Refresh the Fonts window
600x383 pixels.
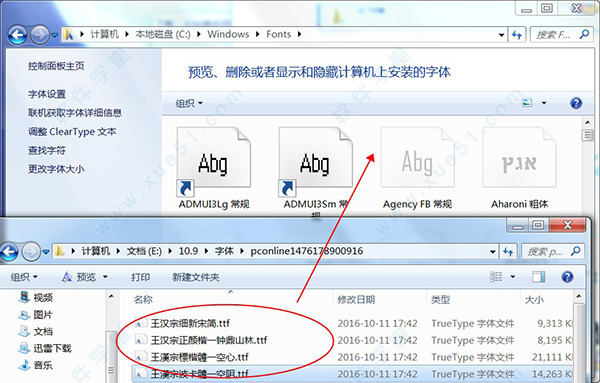(x=517, y=35)
